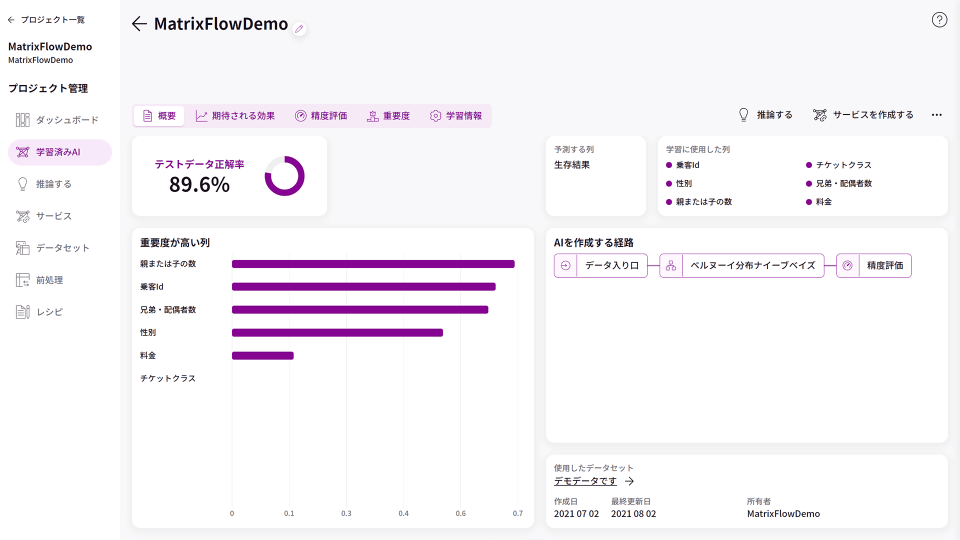The height and width of the screenshot is (540, 960).
Task: Click the 性別 importance bar
Action: 337,332
